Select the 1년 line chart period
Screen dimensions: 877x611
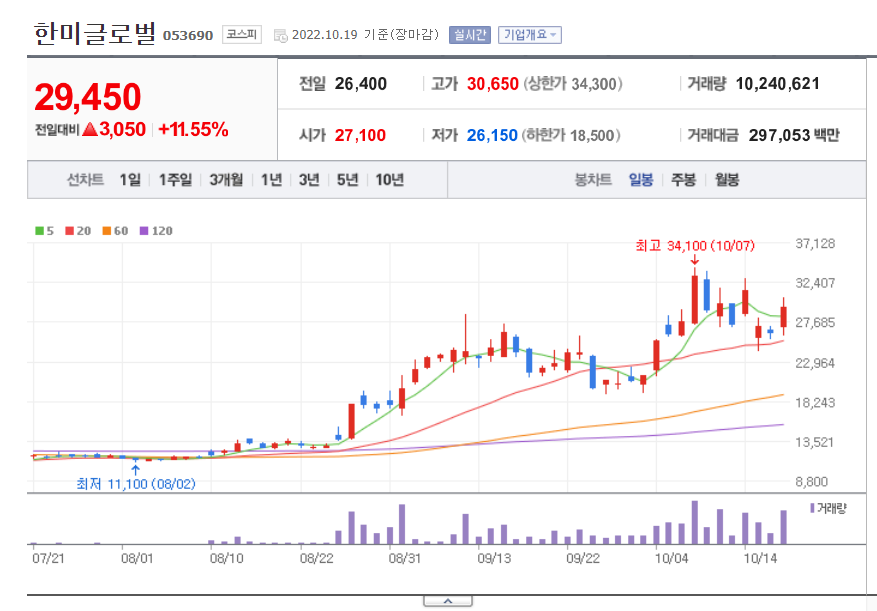pos(271,180)
